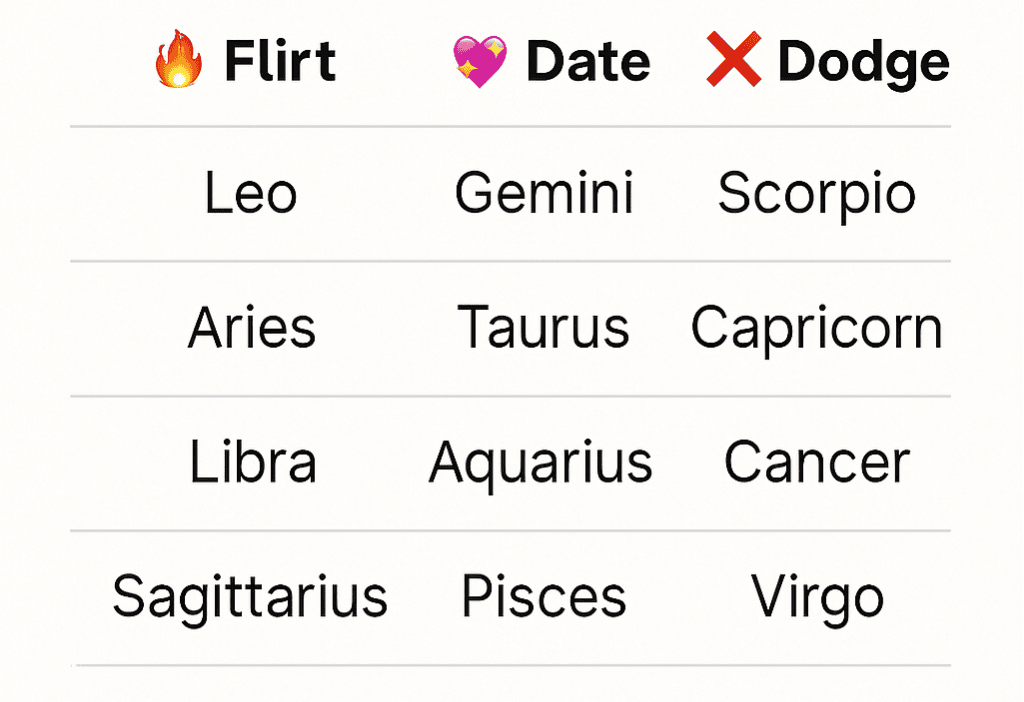
Task: Click the red X cross icon
Action: tap(734, 59)
